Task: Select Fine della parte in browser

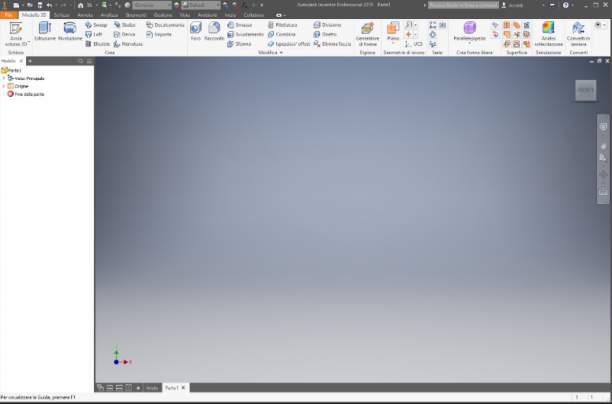Action: (26, 94)
